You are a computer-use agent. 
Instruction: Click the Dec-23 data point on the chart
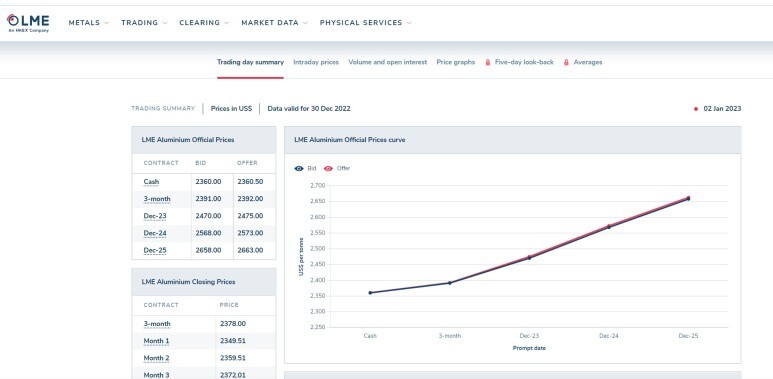tap(529, 257)
